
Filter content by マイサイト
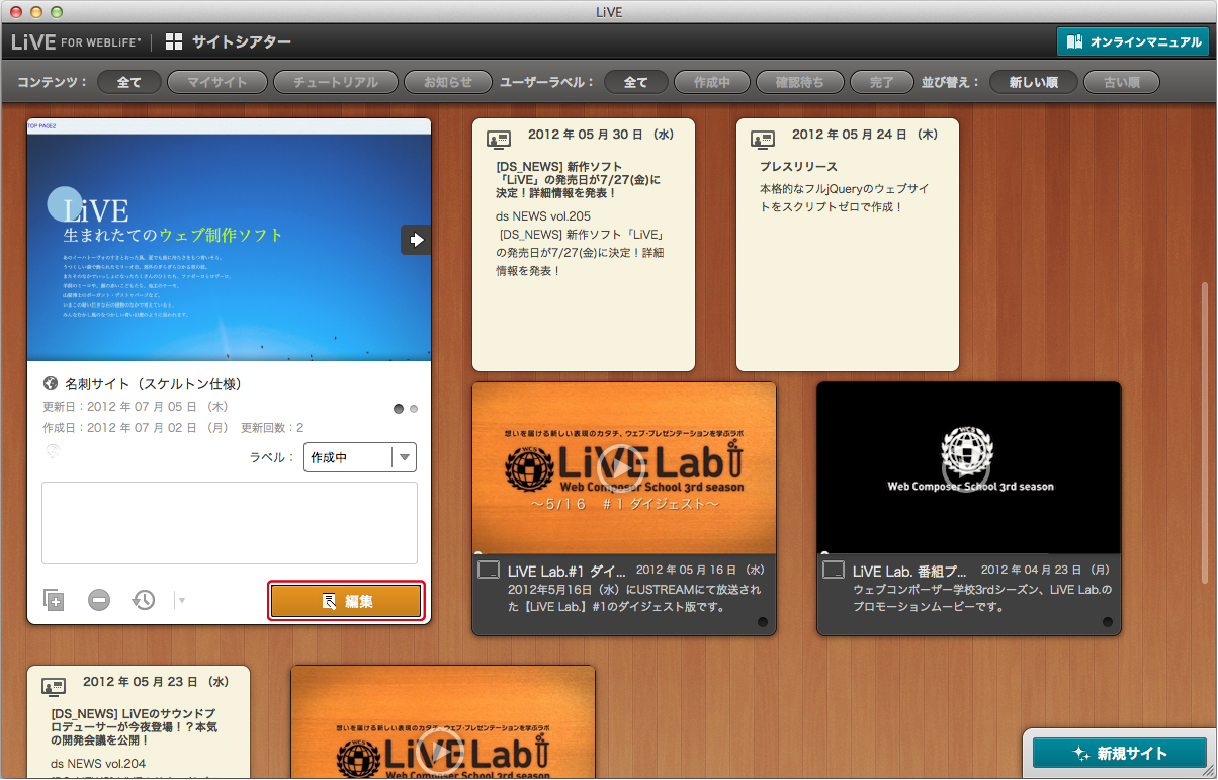point(217,82)
